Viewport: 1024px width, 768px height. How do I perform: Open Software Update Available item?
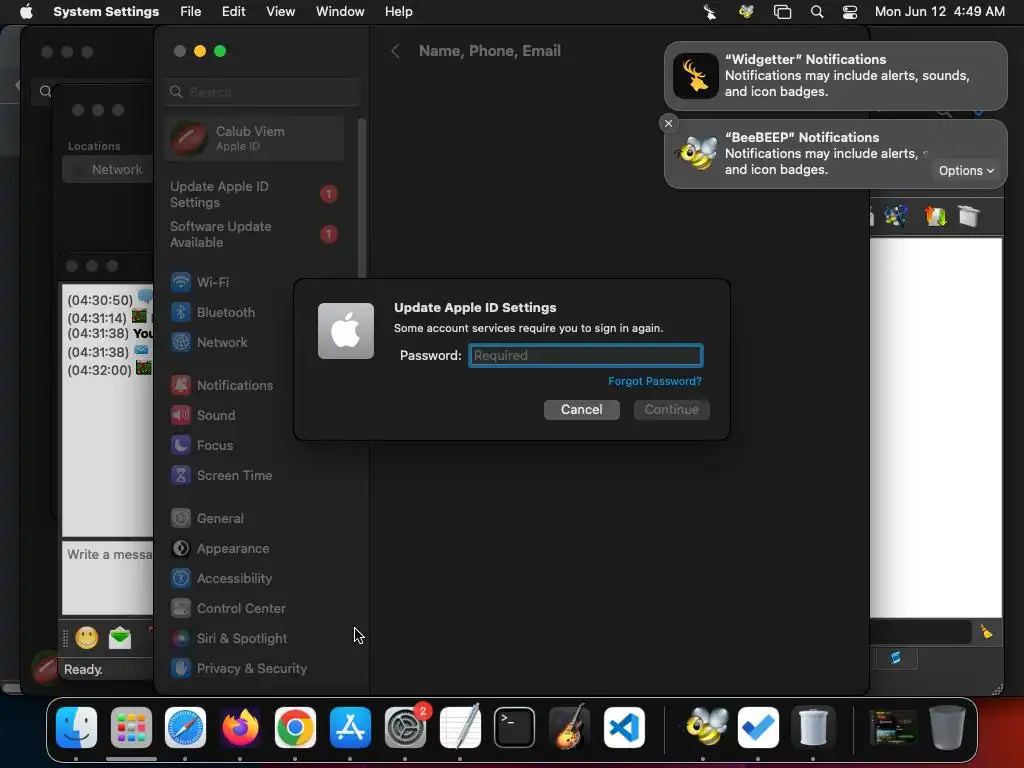tap(255, 234)
